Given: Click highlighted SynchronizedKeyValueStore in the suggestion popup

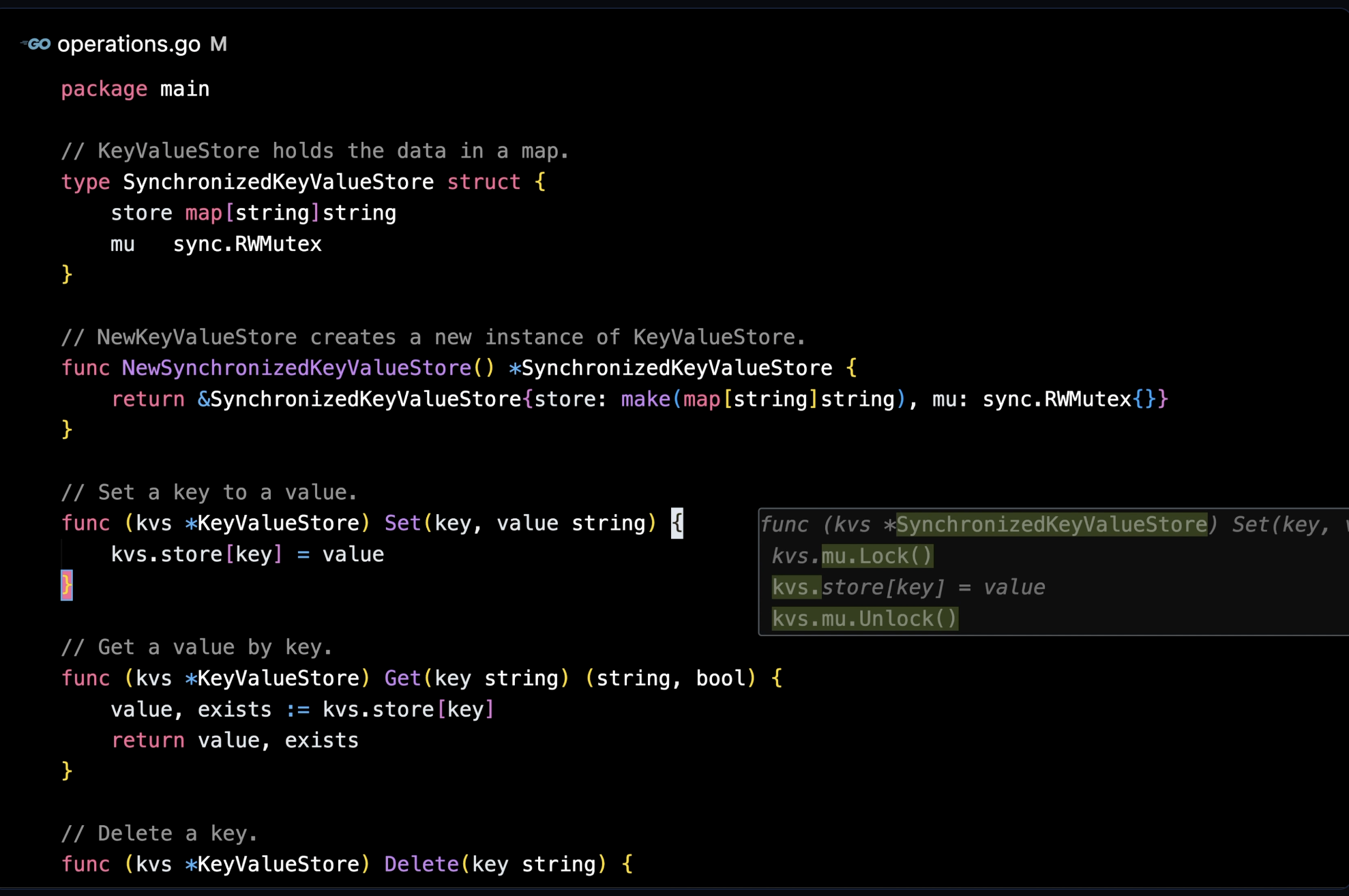Looking at the screenshot, I should click(x=1051, y=524).
